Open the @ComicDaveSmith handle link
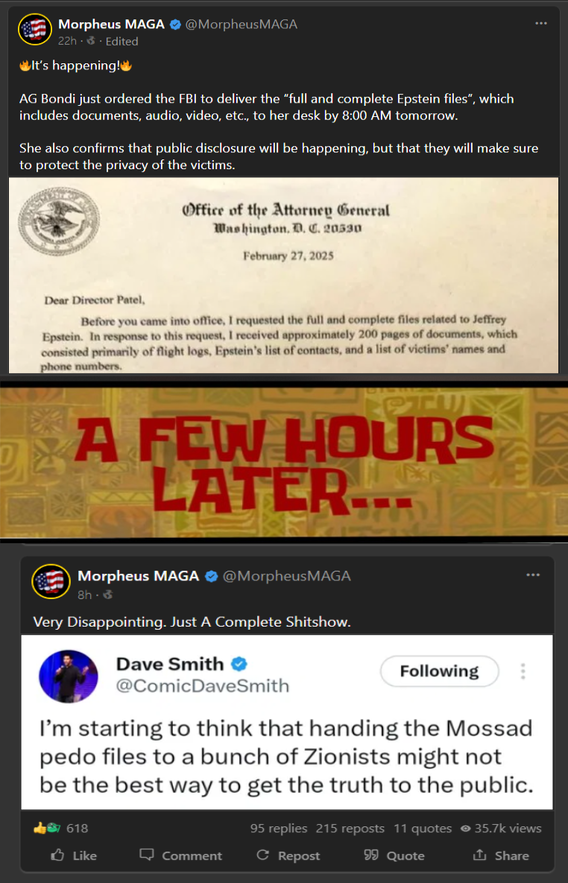 pos(203,686)
